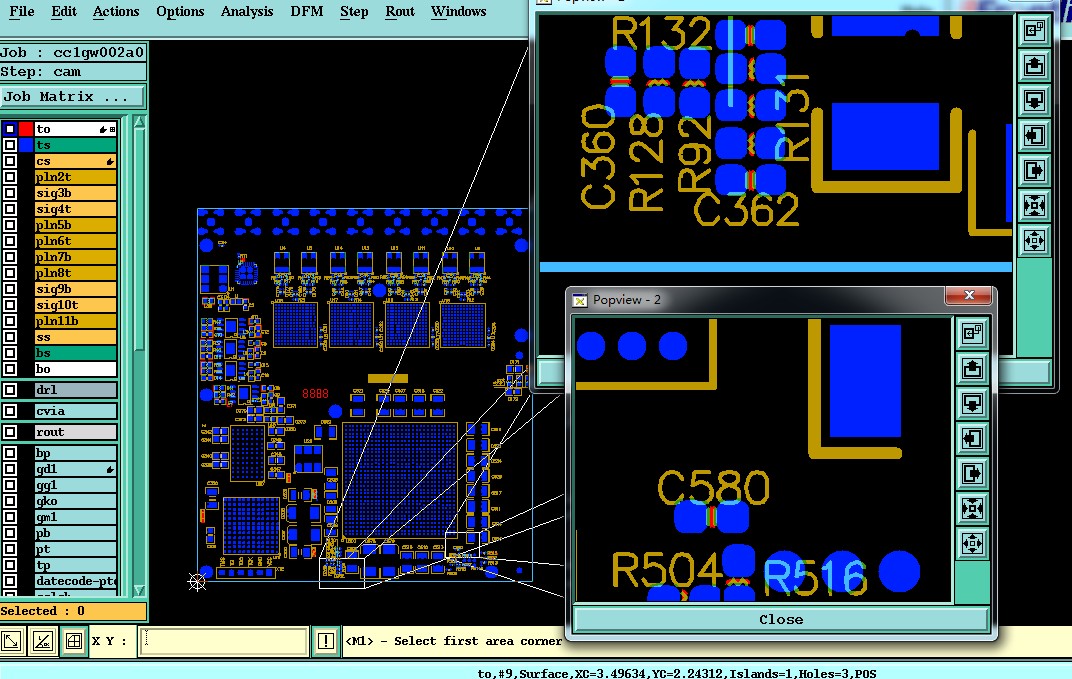Pan right in Popview 2
1072x679 pixels.
coord(972,473)
